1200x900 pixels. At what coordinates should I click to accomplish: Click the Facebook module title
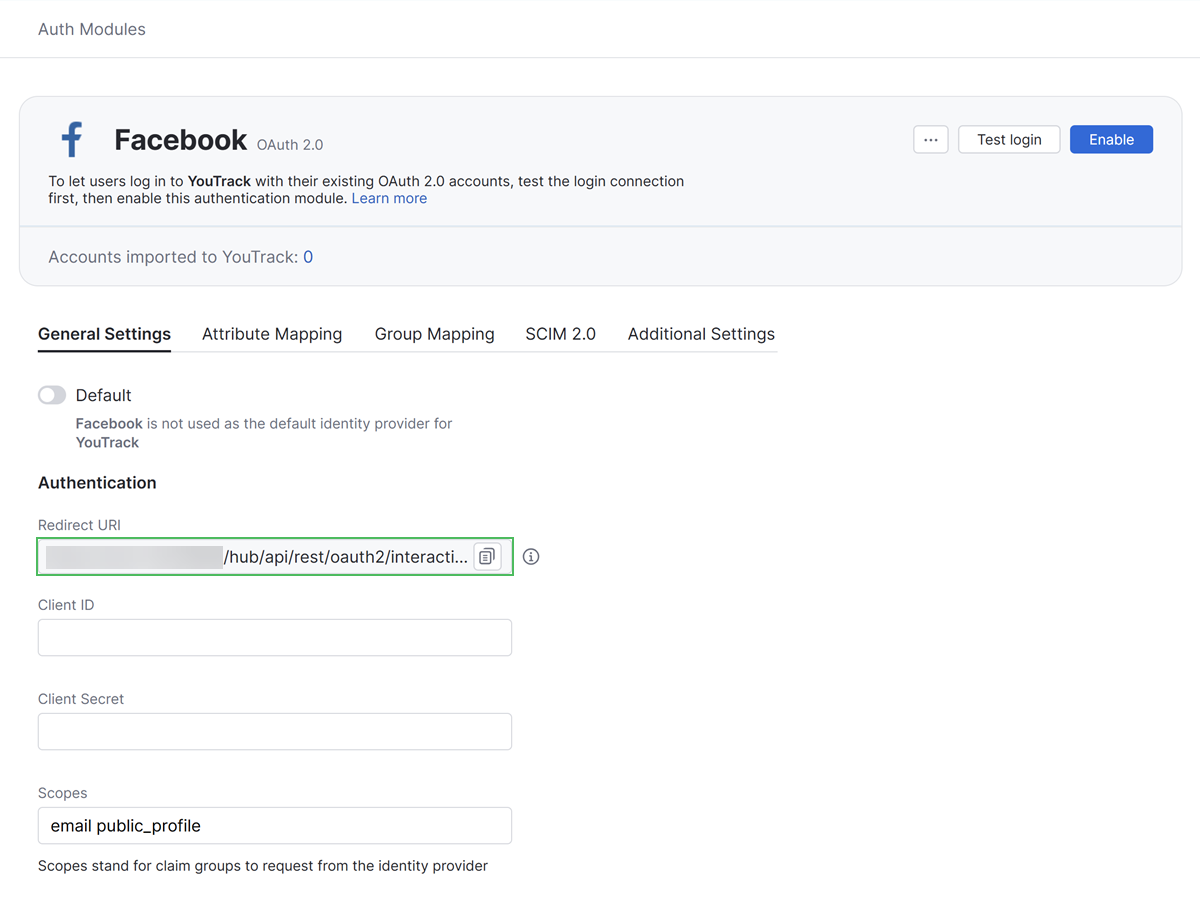click(180, 140)
